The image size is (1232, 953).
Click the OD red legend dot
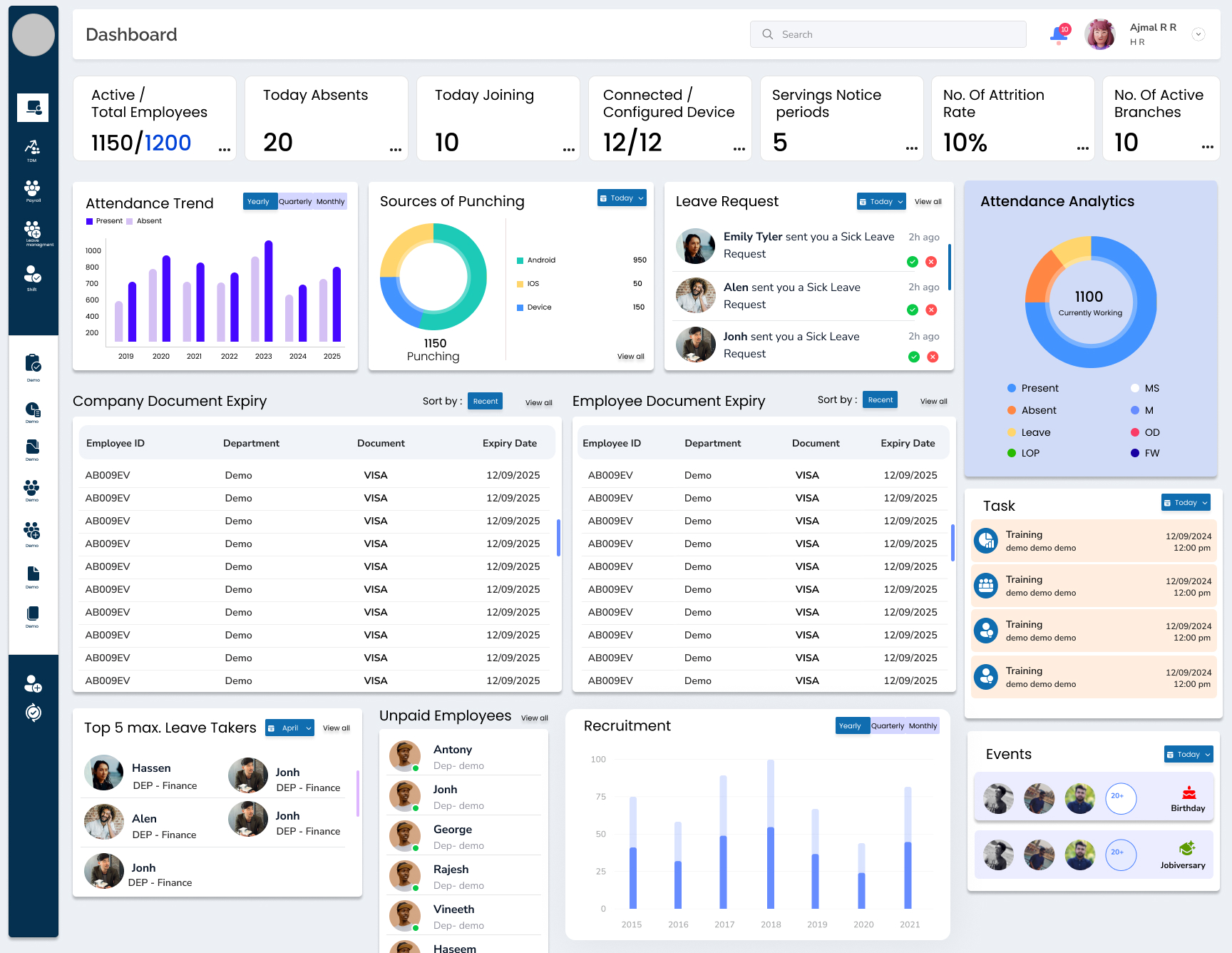pos(1135,433)
